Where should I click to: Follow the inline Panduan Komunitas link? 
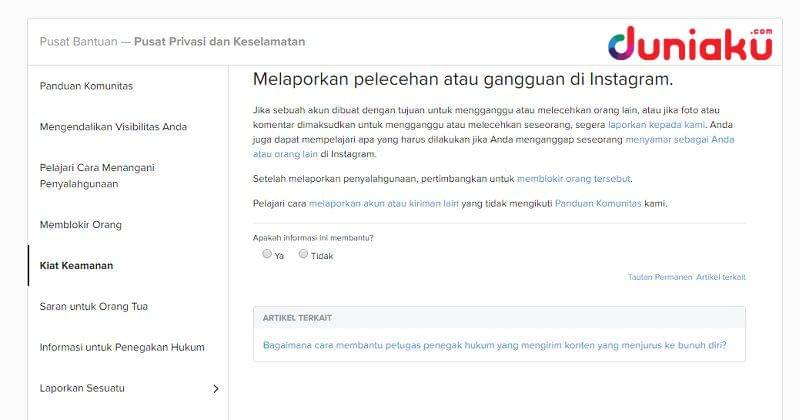pyautogui.click(x=598, y=203)
